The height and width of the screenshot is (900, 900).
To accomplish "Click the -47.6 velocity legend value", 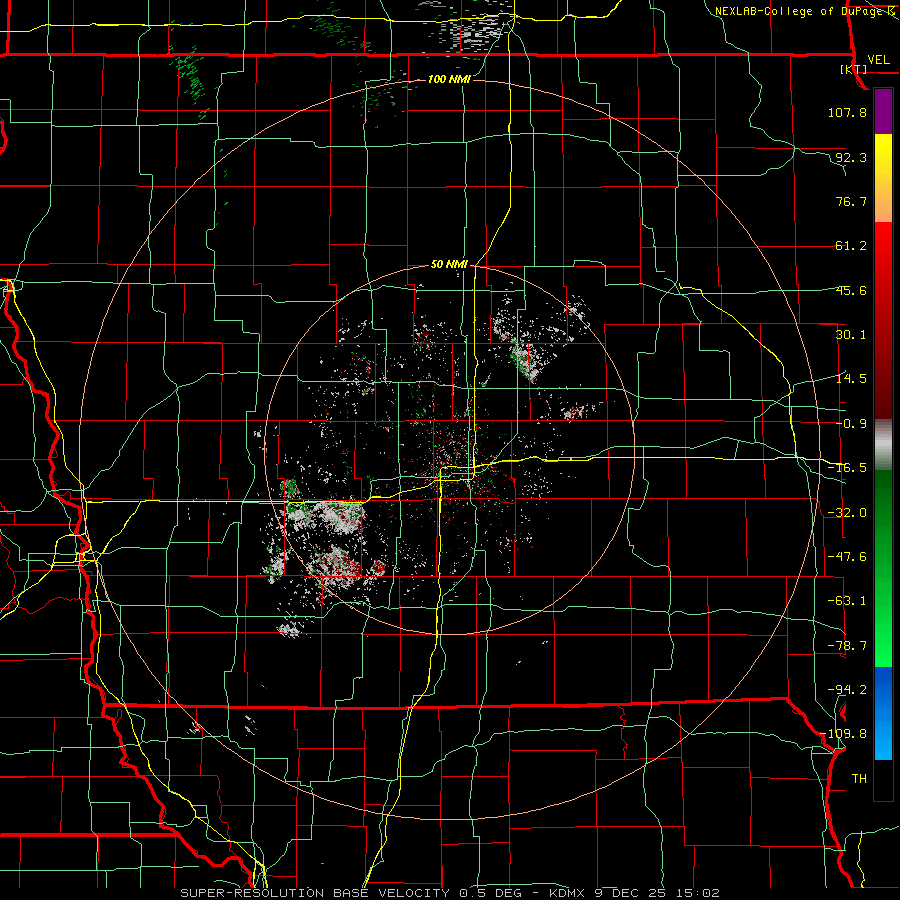I will pos(847,557).
